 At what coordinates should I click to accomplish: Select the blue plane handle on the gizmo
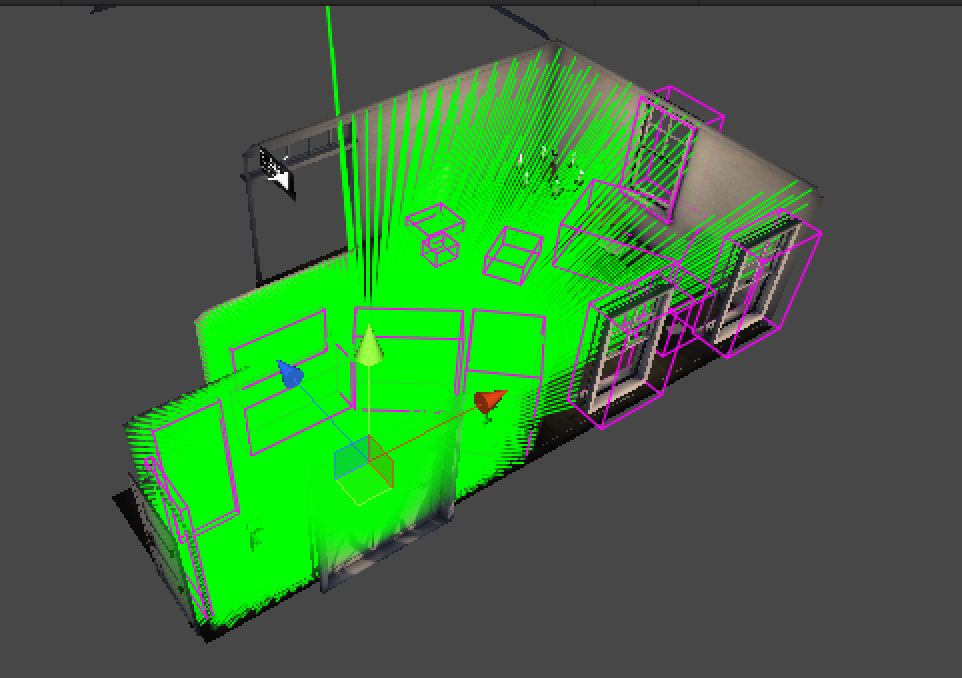click(x=350, y=461)
